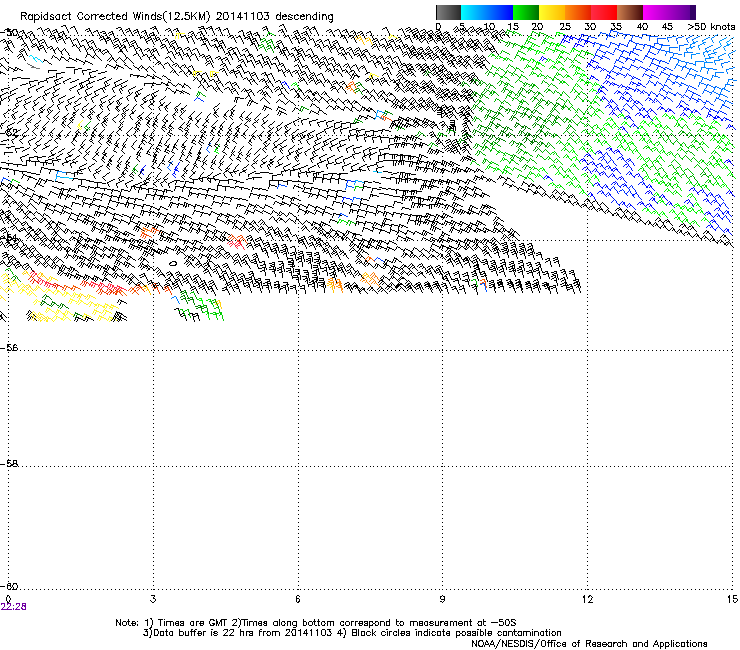Click the blue 10-15 knots legend swatch
This screenshot has width=740, height=650.
point(499,12)
